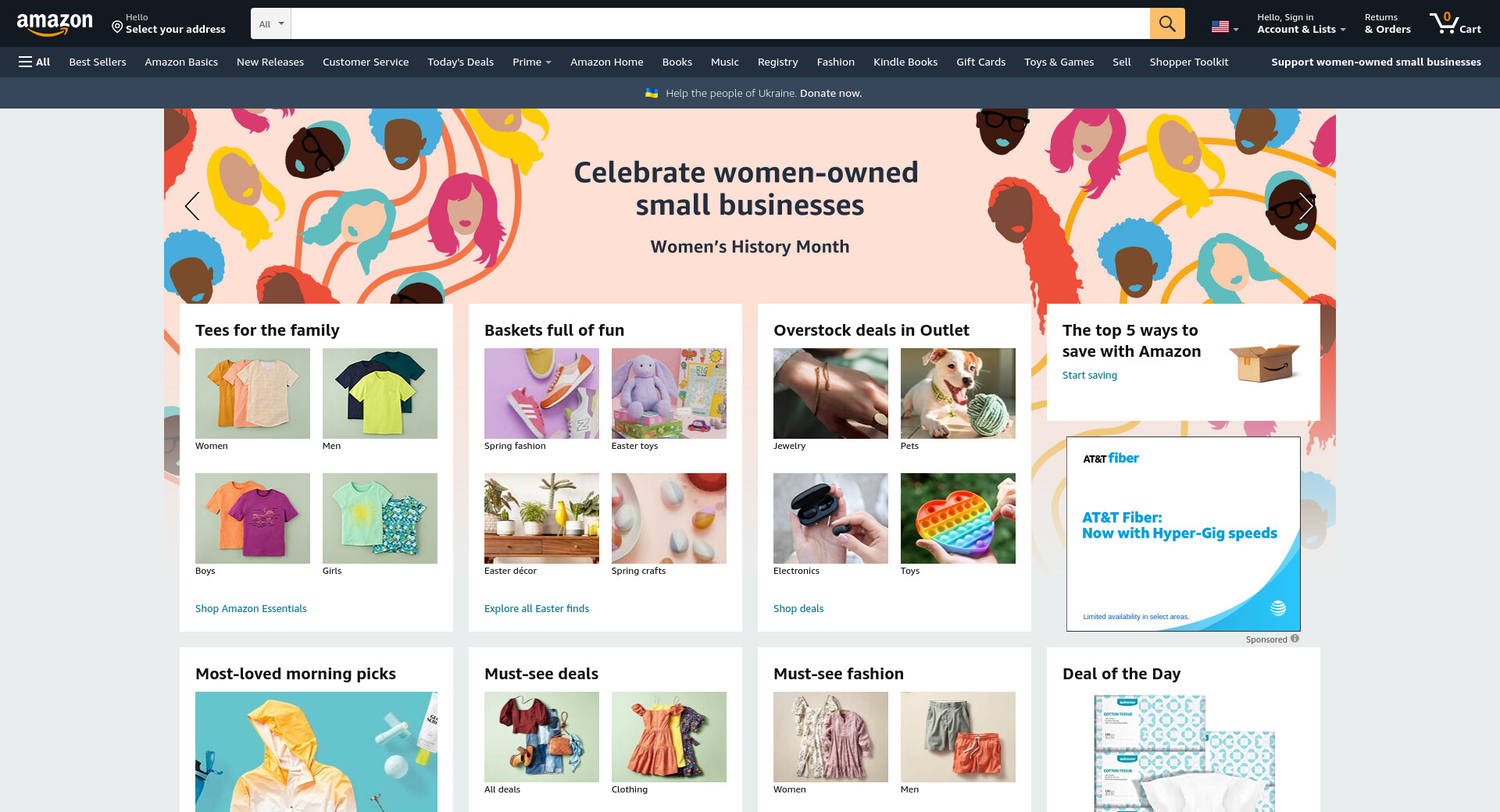Image resolution: width=1500 pixels, height=812 pixels.
Task: Expand the Account & Lists menu
Action: point(1301,23)
